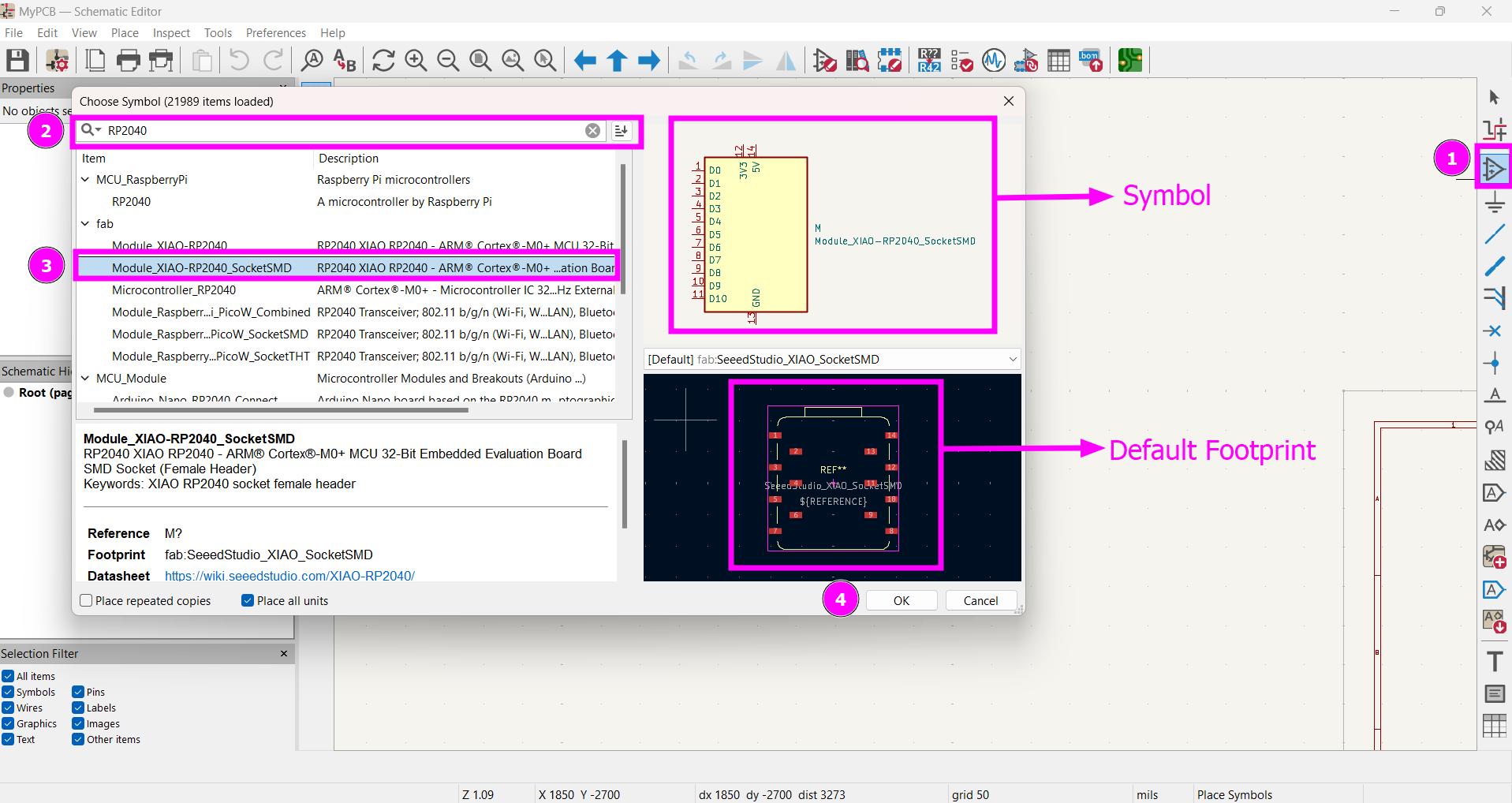Open the Simulator icon
Viewport: 1512px width, 803px height.
(x=994, y=61)
